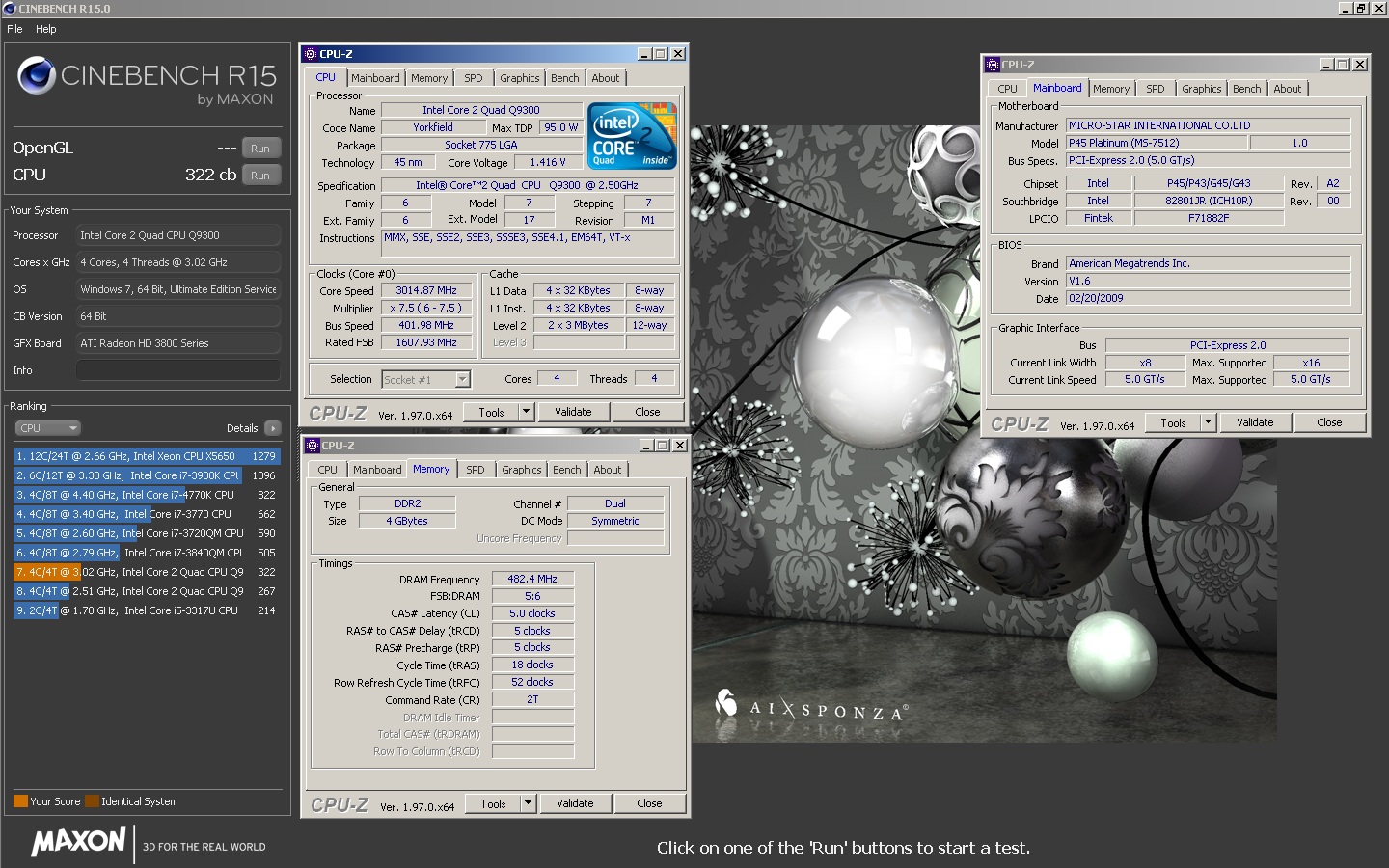Open SPD tab in Memory CPU-Z window
This screenshot has width=1389, height=868.
click(476, 470)
